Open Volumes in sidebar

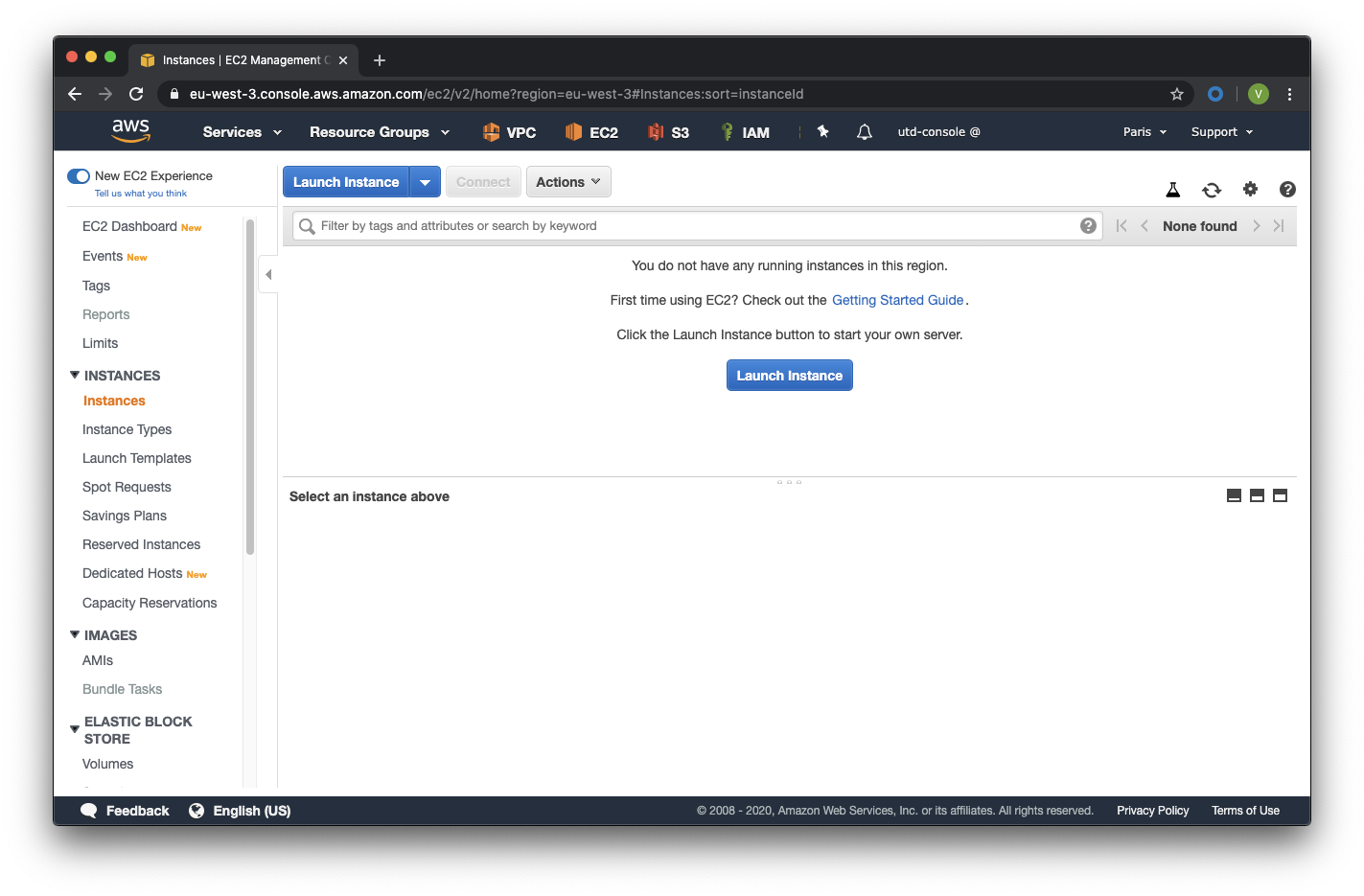(x=108, y=764)
